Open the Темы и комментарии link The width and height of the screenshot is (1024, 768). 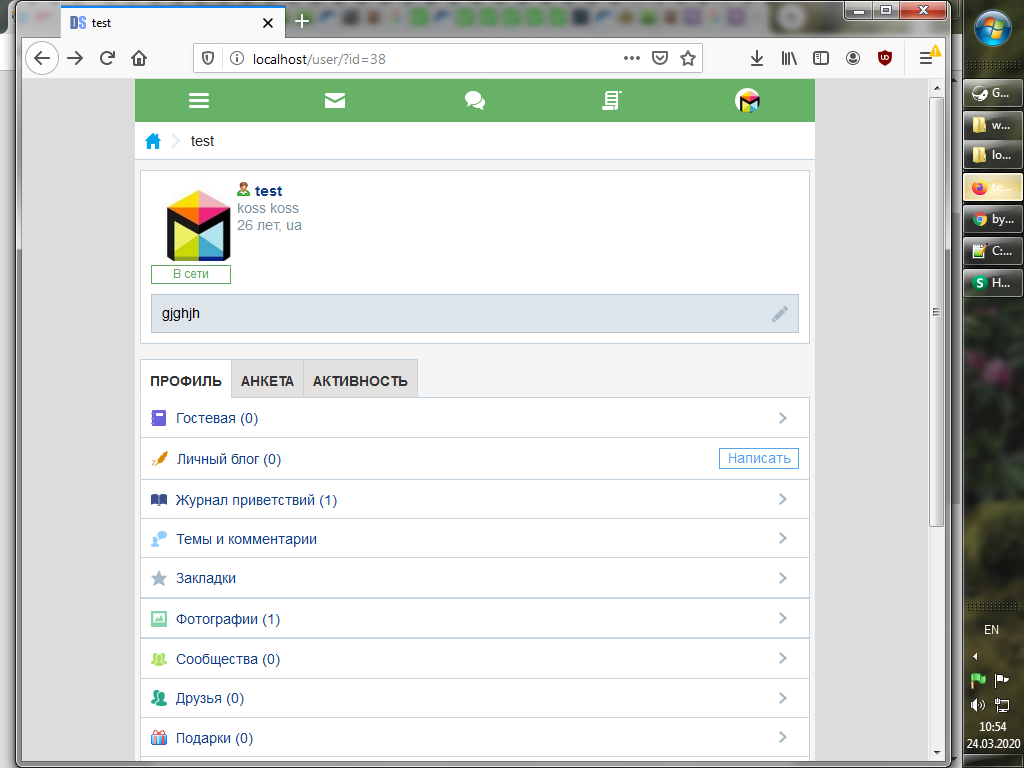point(246,539)
